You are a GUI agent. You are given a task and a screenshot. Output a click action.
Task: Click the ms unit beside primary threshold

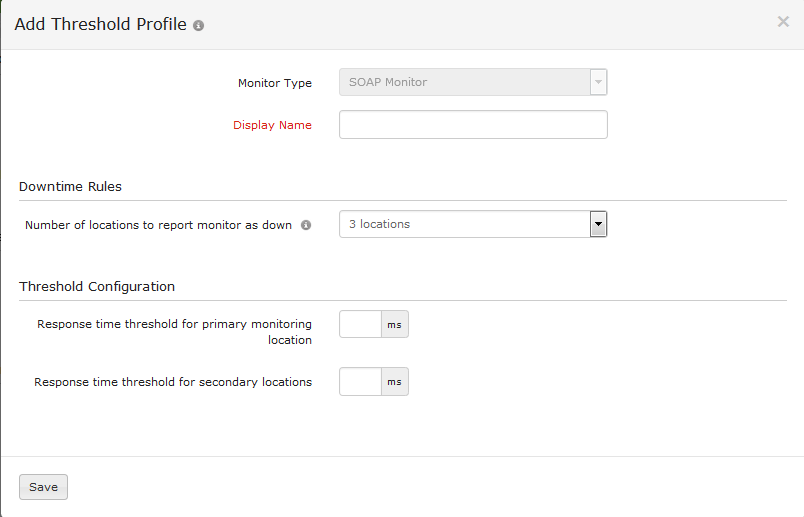tap(395, 324)
